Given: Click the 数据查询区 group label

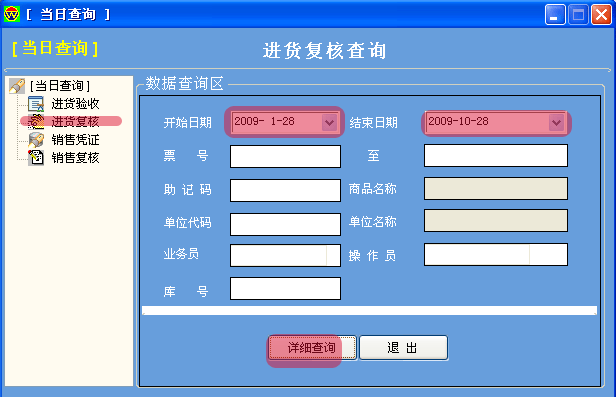Looking at the screenshot, I should (x=184, y=83).
